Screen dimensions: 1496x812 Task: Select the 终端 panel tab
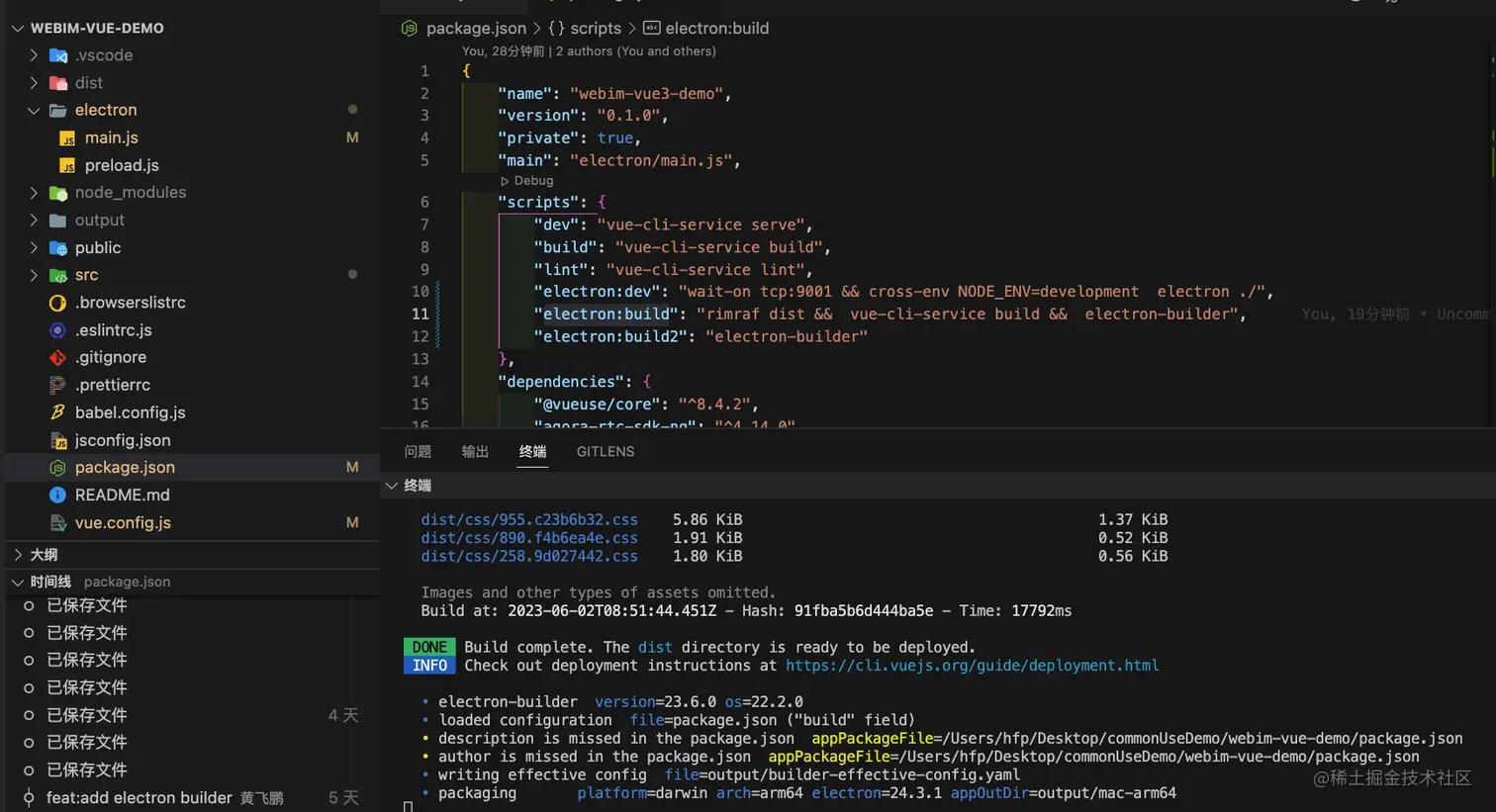[x=532, y=452]
